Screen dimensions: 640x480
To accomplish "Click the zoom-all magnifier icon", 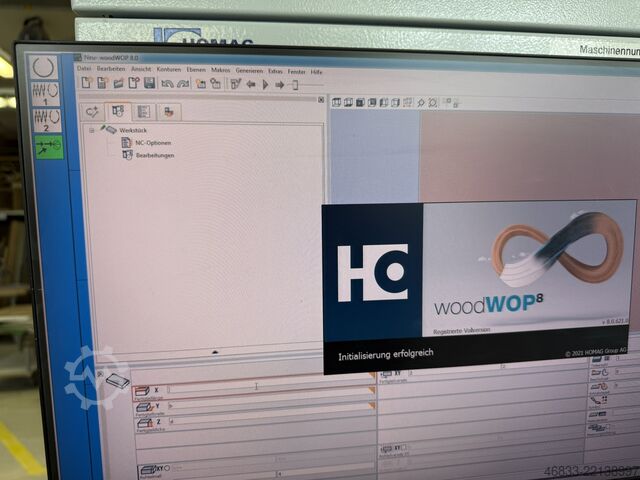I will 433,103.
